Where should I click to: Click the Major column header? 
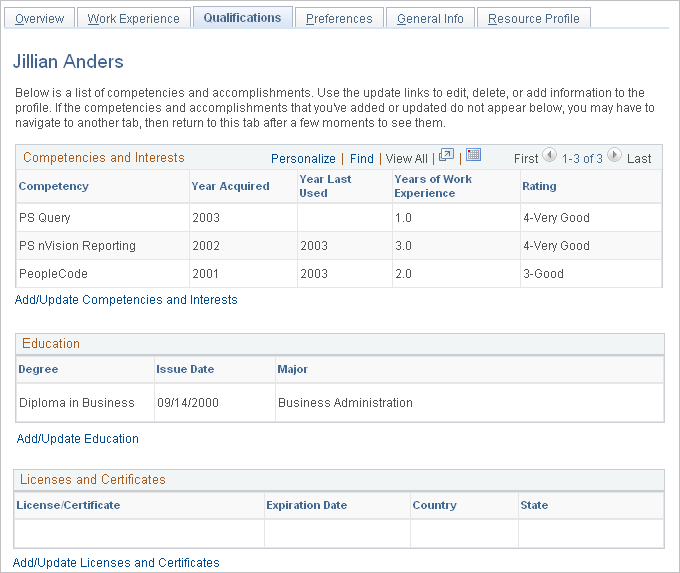(x=293, y=369)
